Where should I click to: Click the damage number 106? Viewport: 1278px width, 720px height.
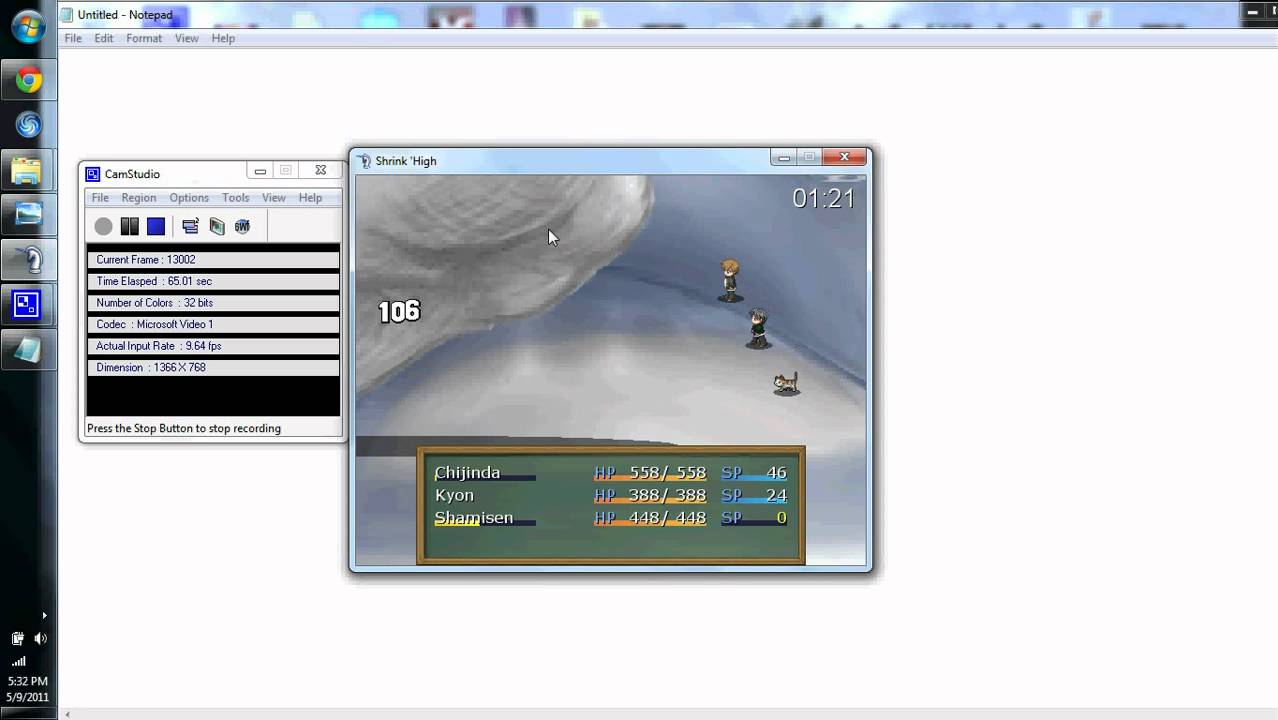click(399, 312)
